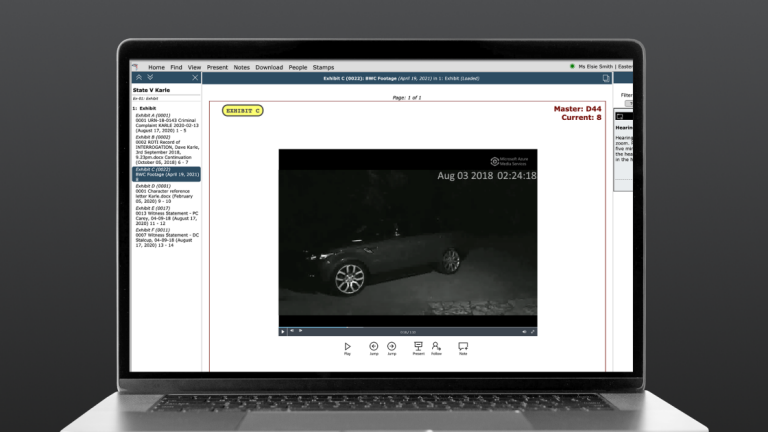Expand all with the double down chevron
This screenshot has width=768, height=432.
tap(149, 77)
